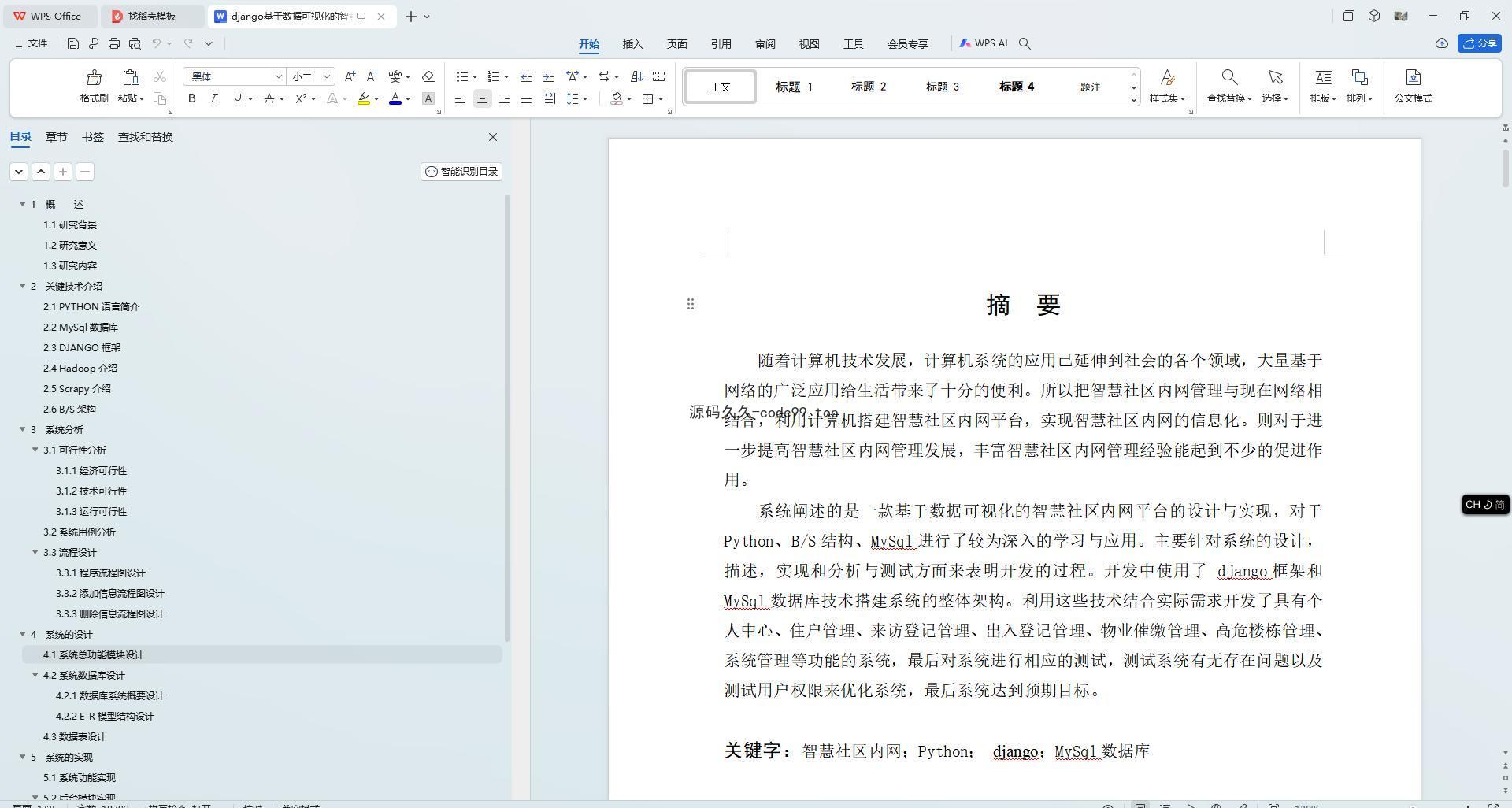Close the navigation pane with X
1512x808 pixels.
[x=493, y=137]
